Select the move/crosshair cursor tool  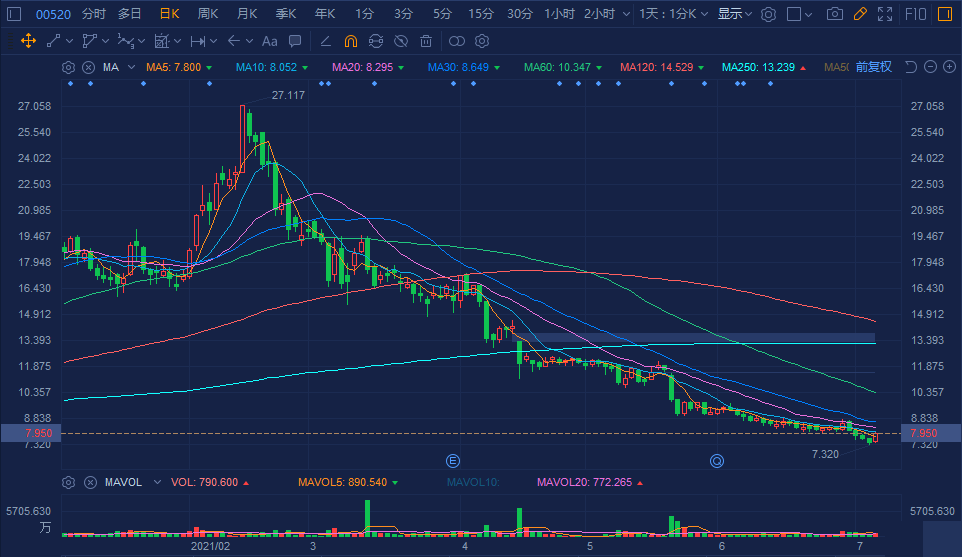pyautogui.click(x=28, y=41)
